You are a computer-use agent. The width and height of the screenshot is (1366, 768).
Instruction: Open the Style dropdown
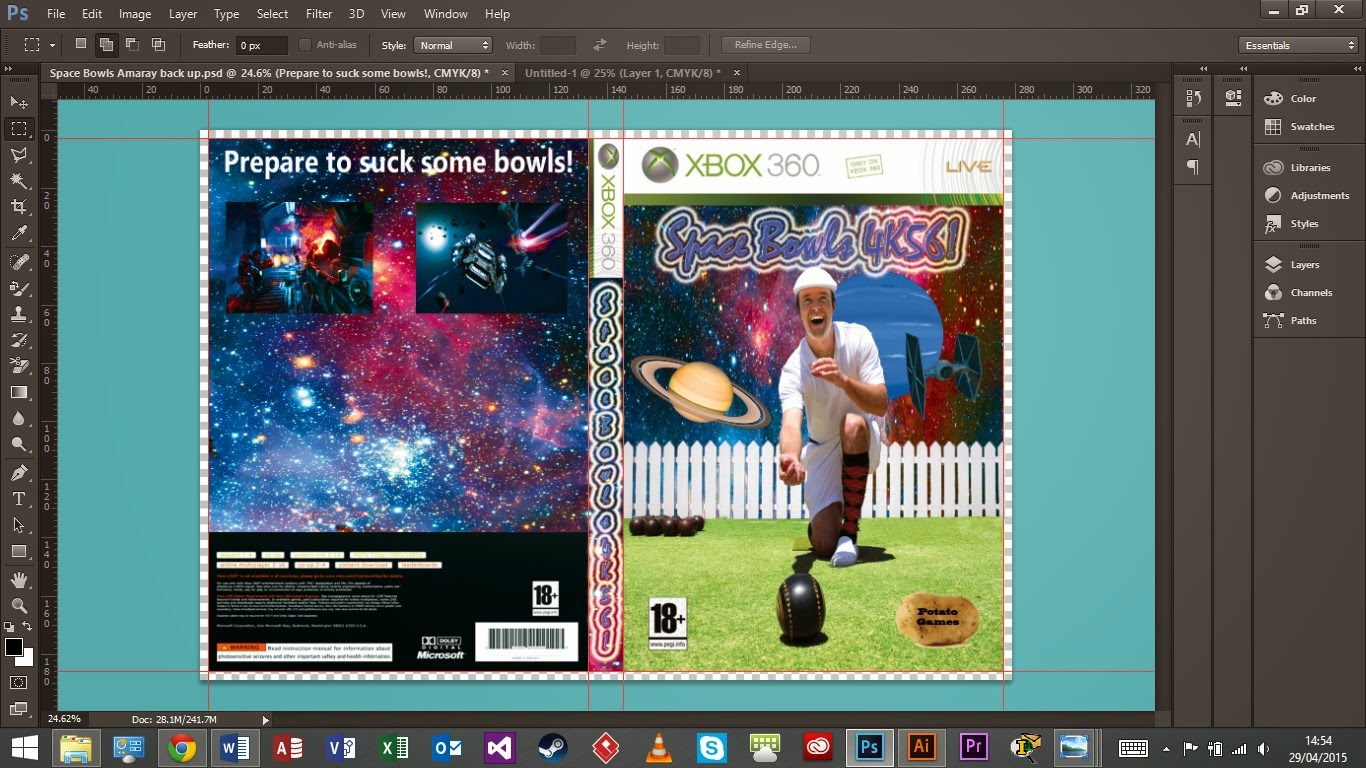click(452, 45)
